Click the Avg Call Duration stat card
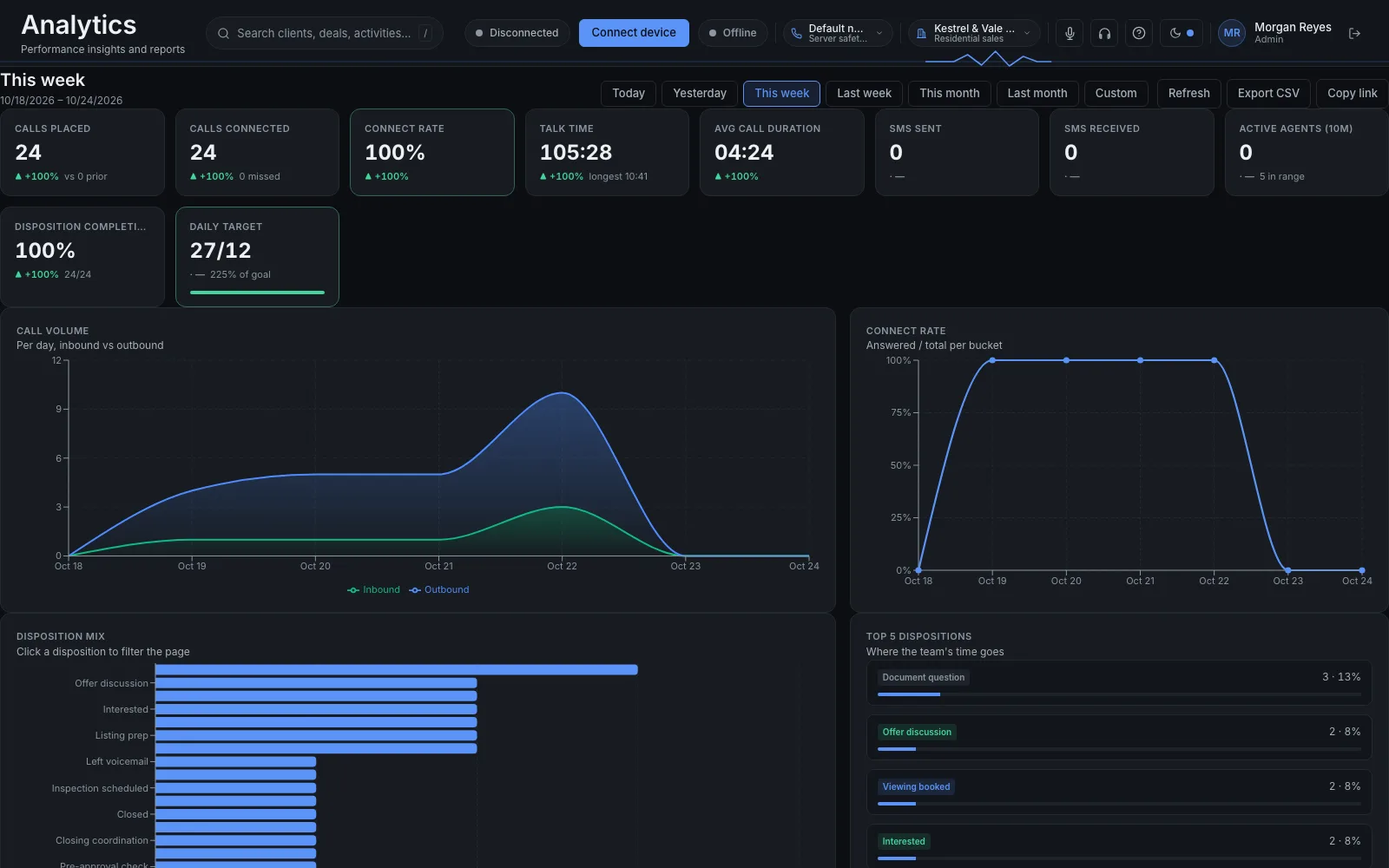 click(x=781, y=152)
